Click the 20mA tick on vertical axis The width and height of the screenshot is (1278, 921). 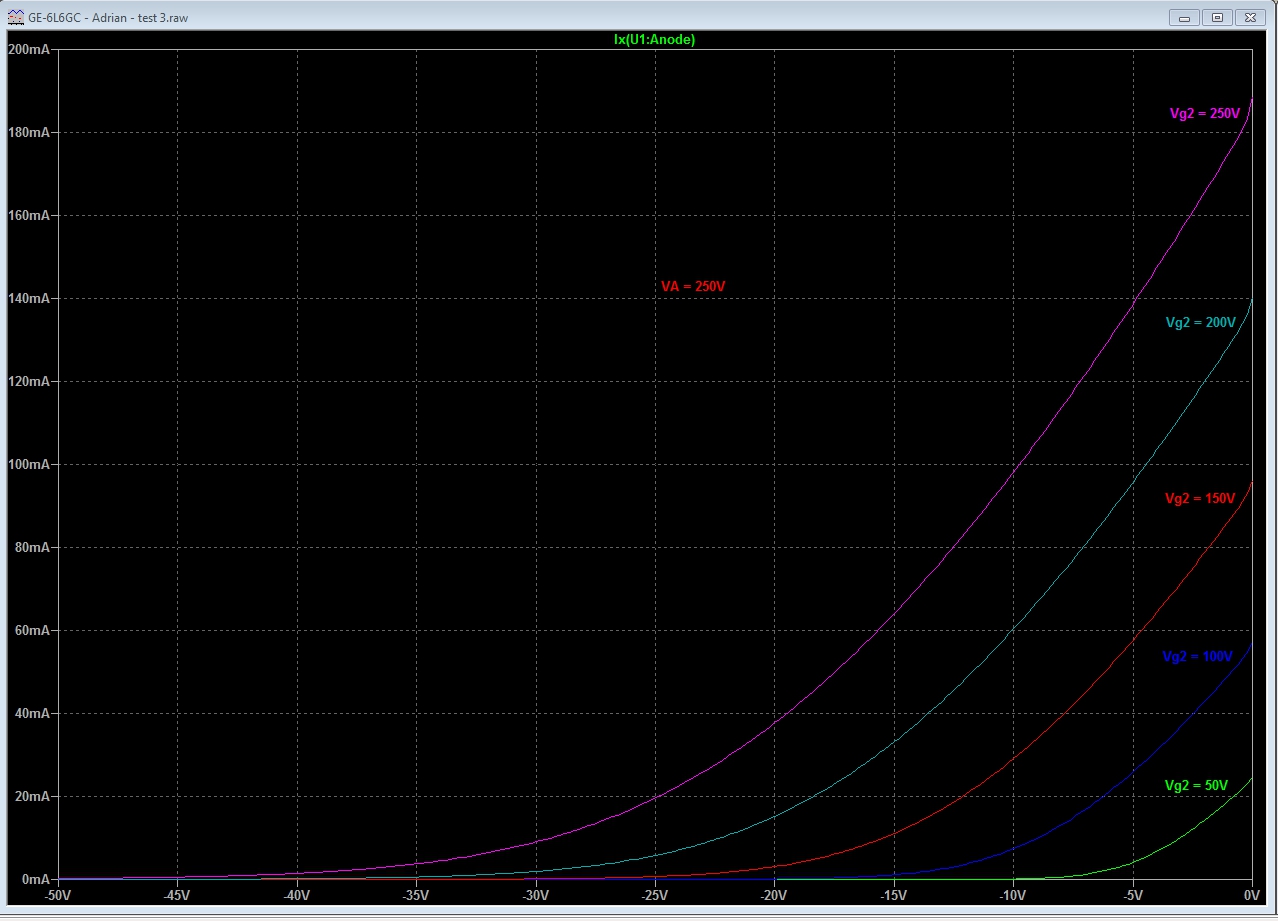click(32, 797)
